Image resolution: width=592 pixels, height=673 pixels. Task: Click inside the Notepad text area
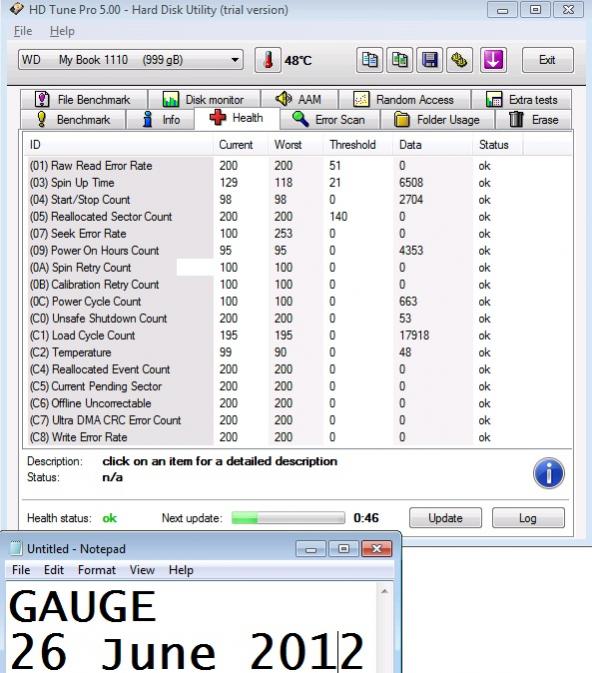[x=191, y=627]
